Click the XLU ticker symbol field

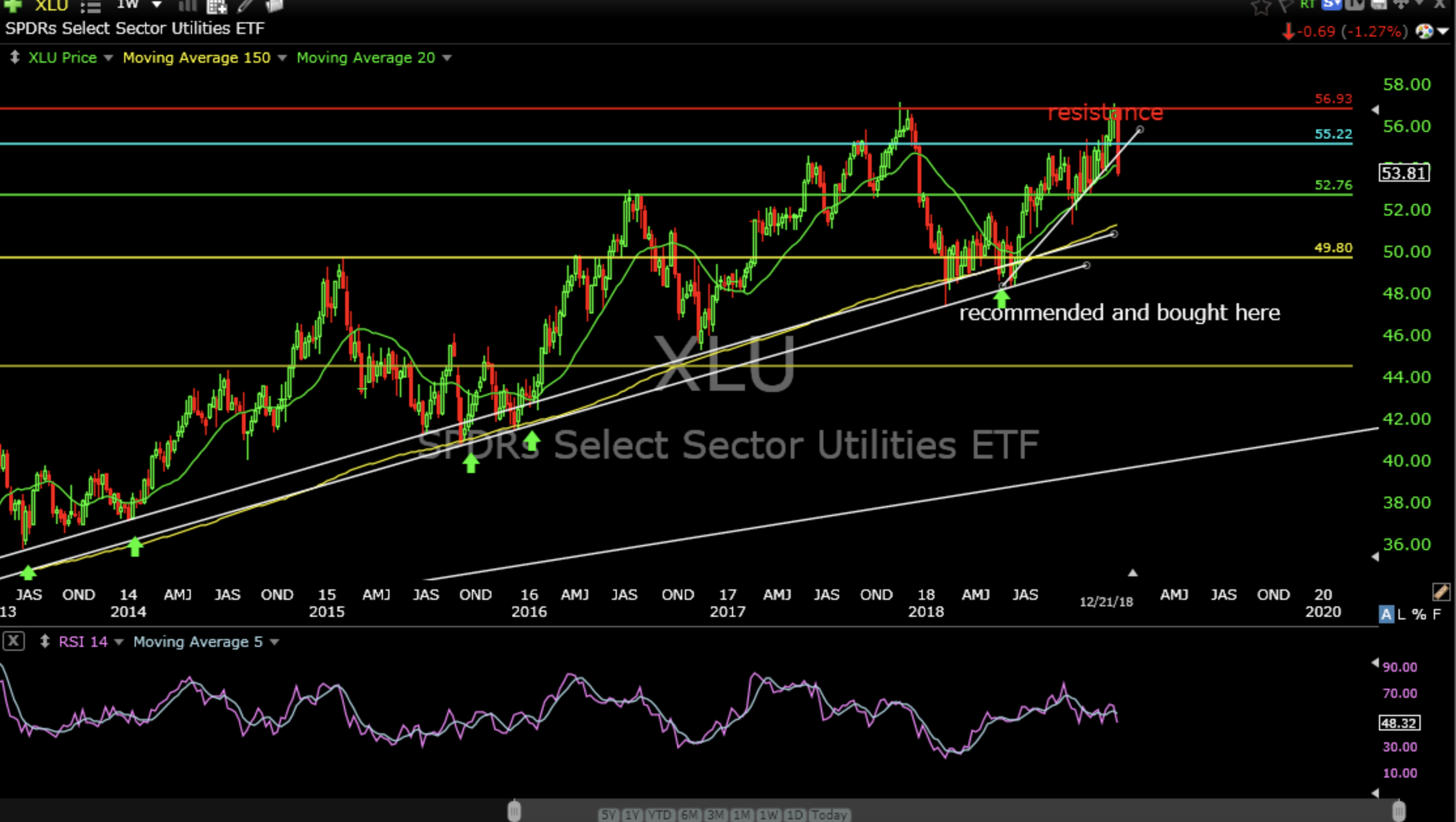51,6
